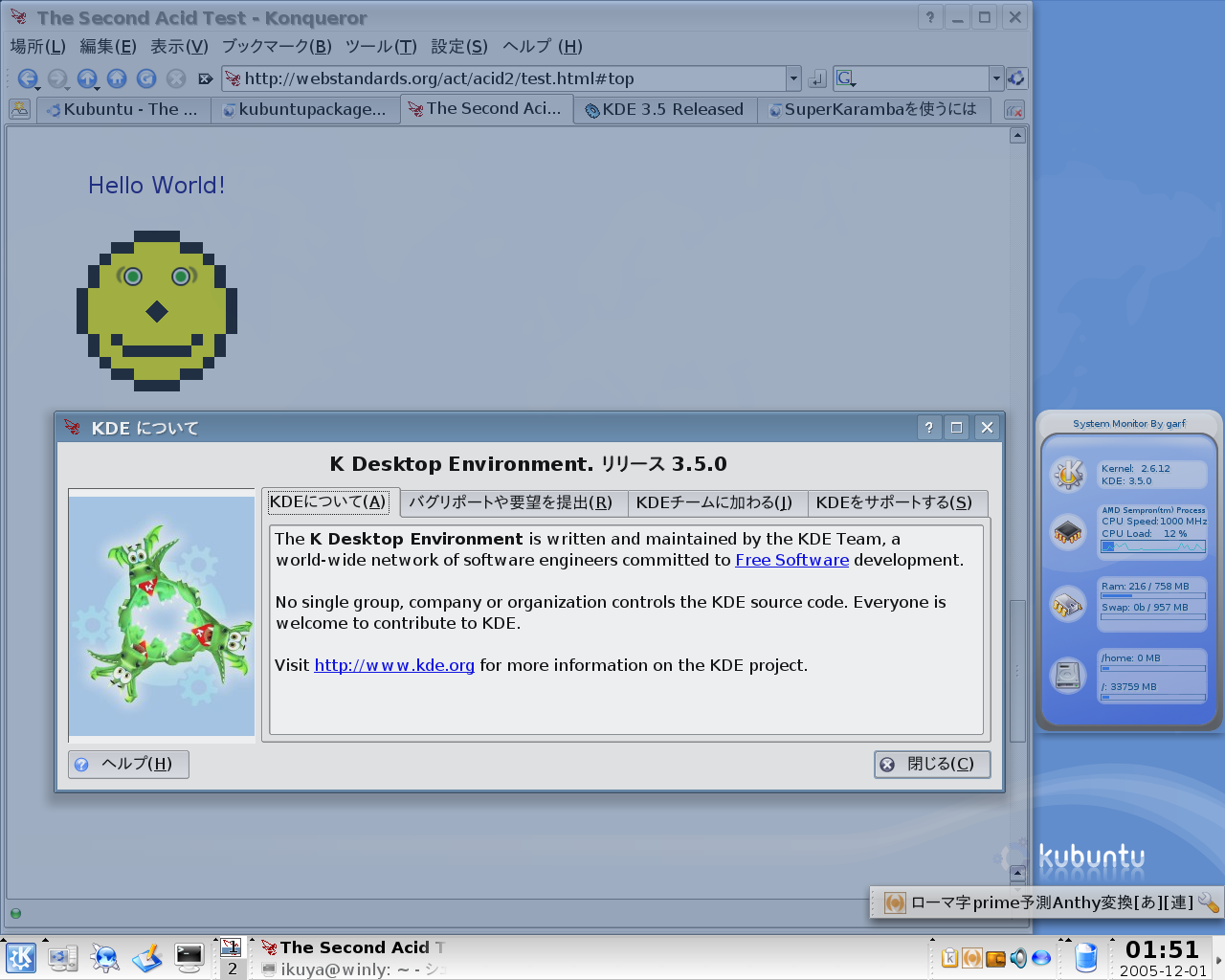Expand the search bar dropdown arrow
Screen dimensions: 1225x980
click(x=996, y=78)
